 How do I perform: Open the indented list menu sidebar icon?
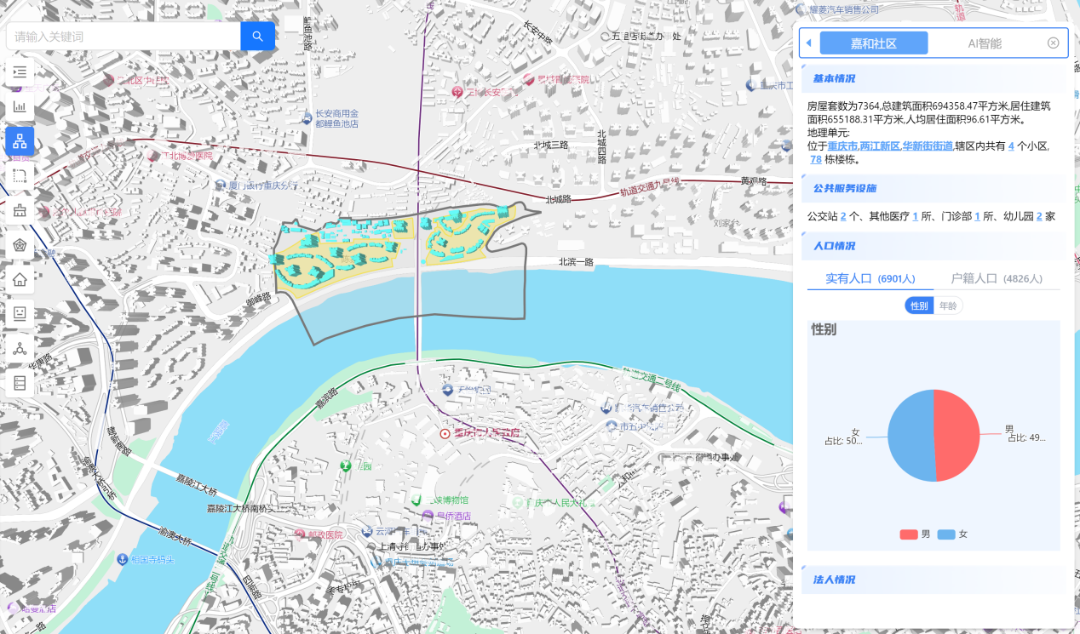tap(19, 72)
